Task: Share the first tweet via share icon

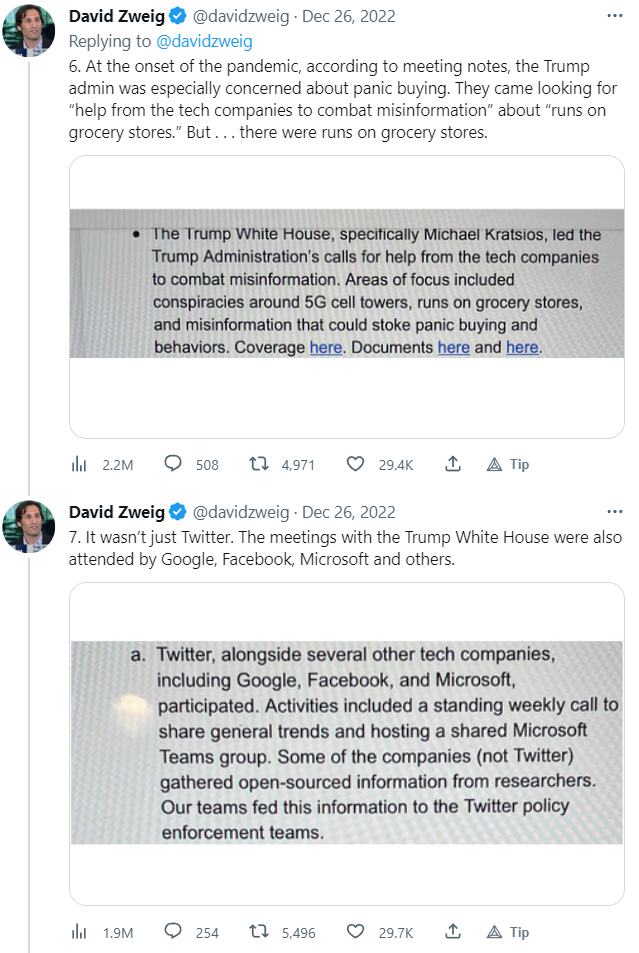Action: (452, 464)
